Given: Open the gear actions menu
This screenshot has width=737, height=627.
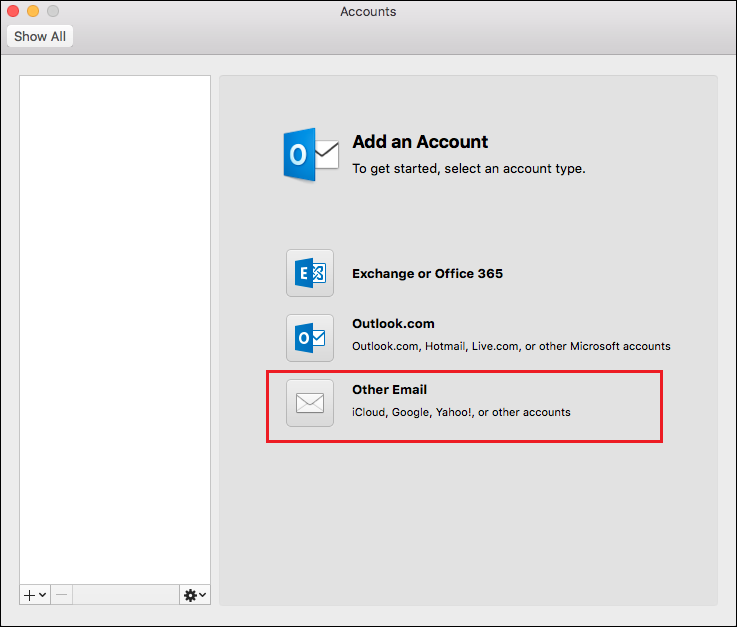Looking at the screenshot, I should click(x=195, y=595).
